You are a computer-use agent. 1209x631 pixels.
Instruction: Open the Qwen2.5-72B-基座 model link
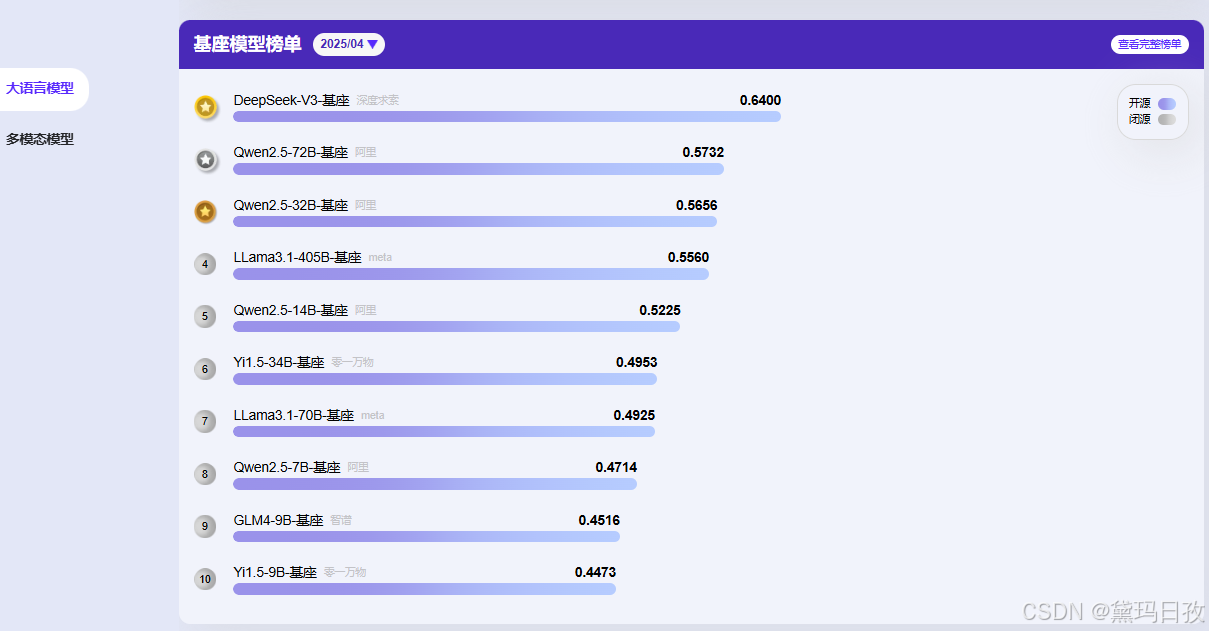point(291,153)
